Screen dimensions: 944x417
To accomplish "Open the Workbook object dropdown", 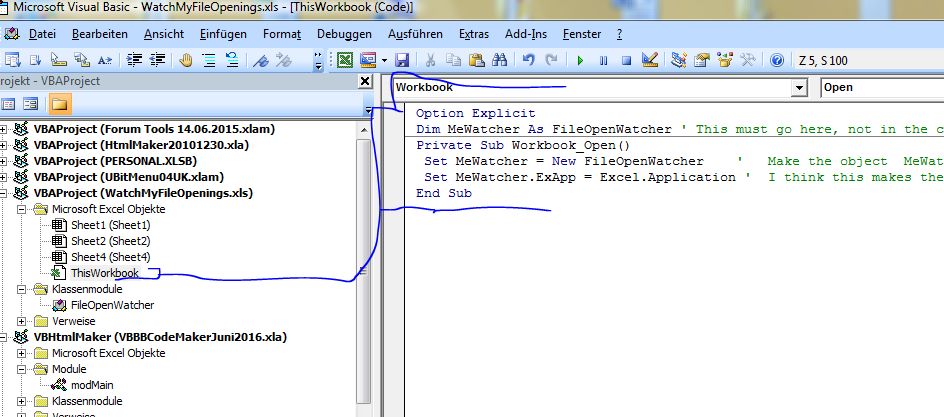I will click(799, 88).
